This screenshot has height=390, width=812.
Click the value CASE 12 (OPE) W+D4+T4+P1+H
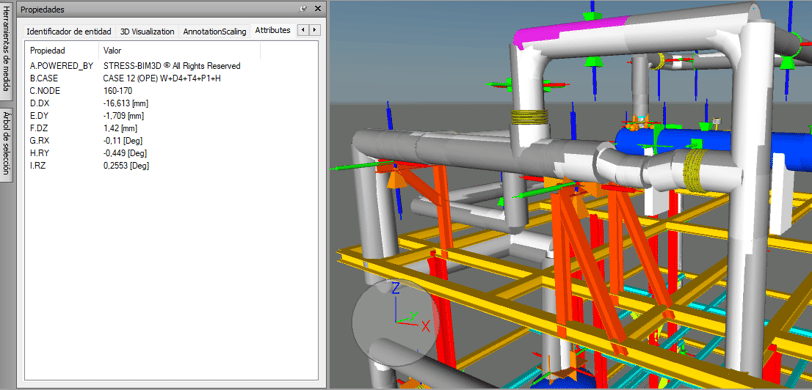[x=162, y=78]
